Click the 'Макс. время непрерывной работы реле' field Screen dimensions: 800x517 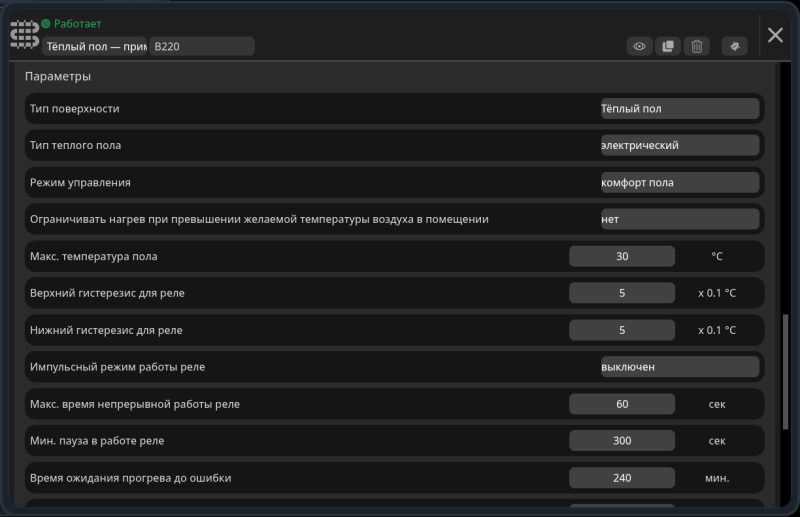click(622, 404)
